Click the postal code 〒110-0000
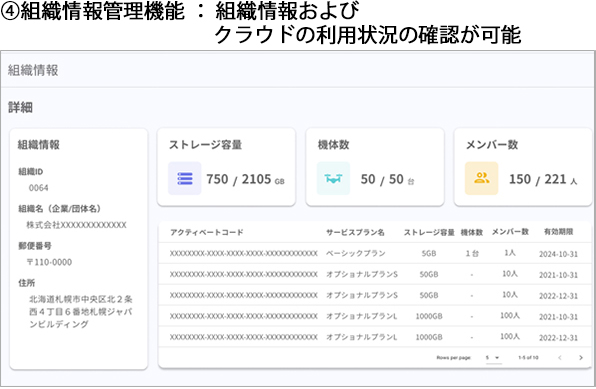The width and height of the screenshot is (596, 389). pyautogui.click(x=49, y=262)
